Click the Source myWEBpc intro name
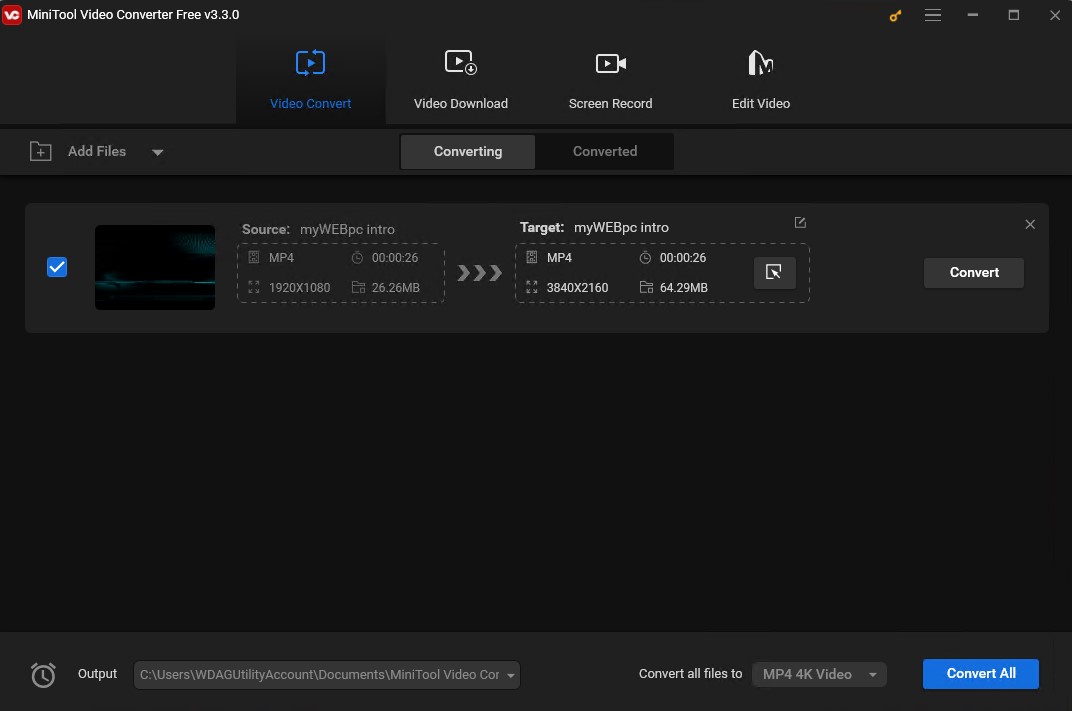Screen dimensions: 1072x711 347,229
